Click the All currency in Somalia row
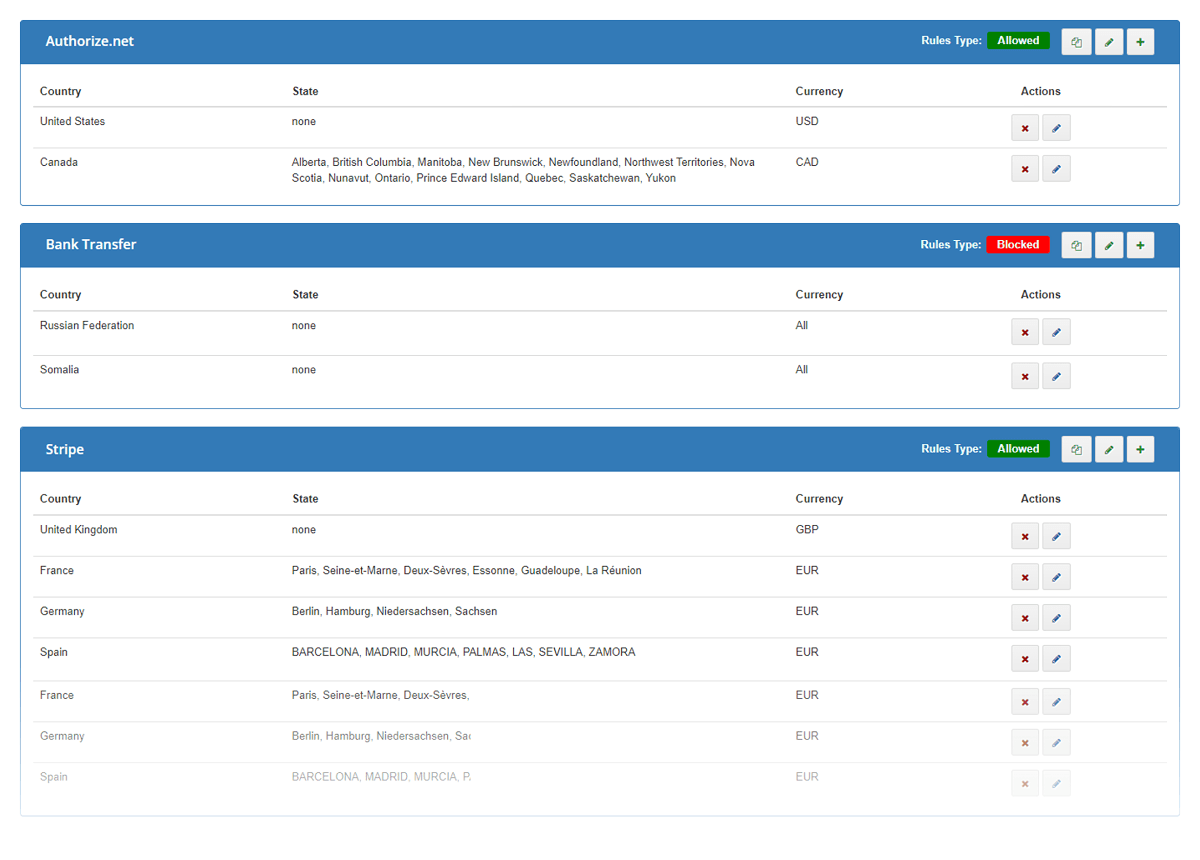Image resolution: width=1200 pixels, height=860 pixels. (802, 369)
